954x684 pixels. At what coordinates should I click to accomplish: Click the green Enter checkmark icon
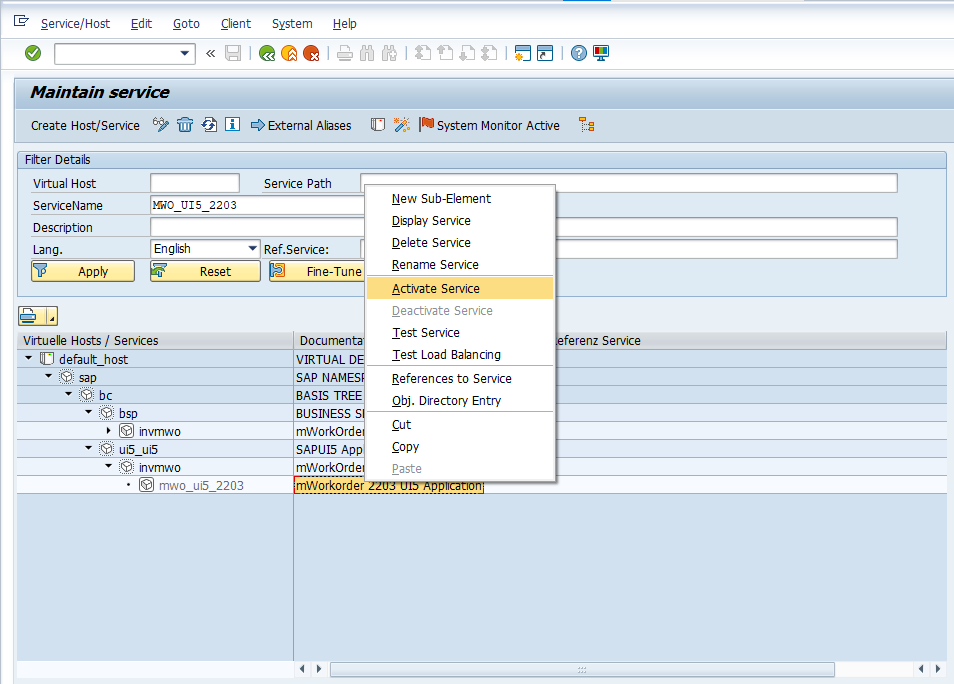[33, 53]
